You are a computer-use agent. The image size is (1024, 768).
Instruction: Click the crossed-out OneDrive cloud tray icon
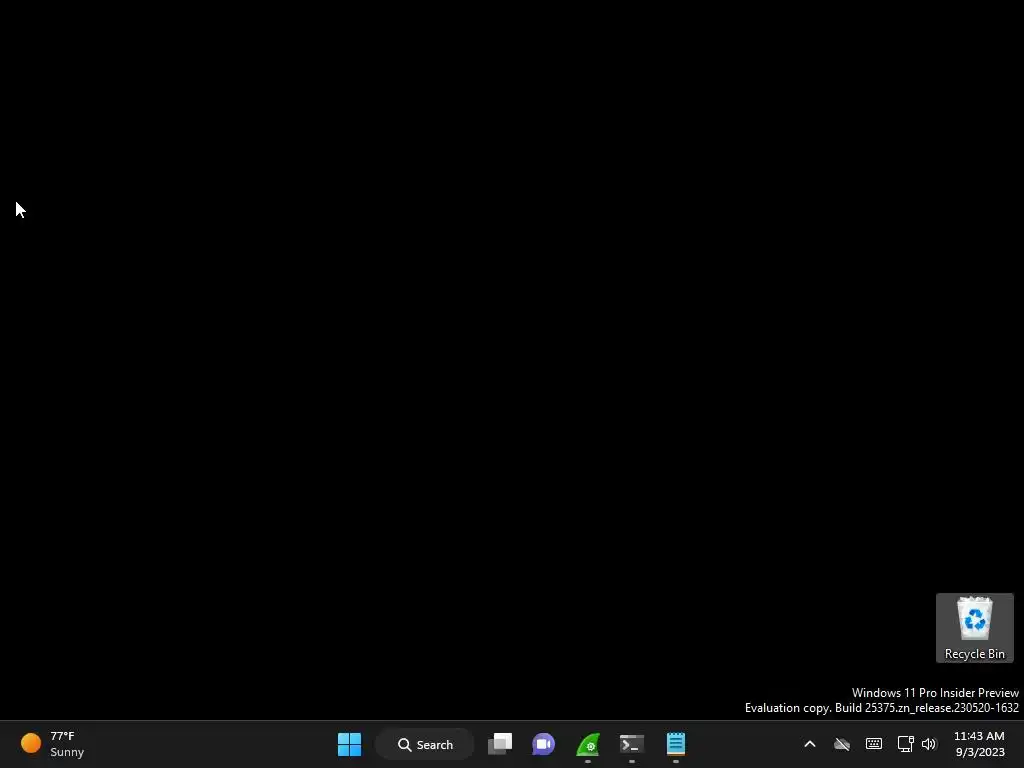click(842, 744)
